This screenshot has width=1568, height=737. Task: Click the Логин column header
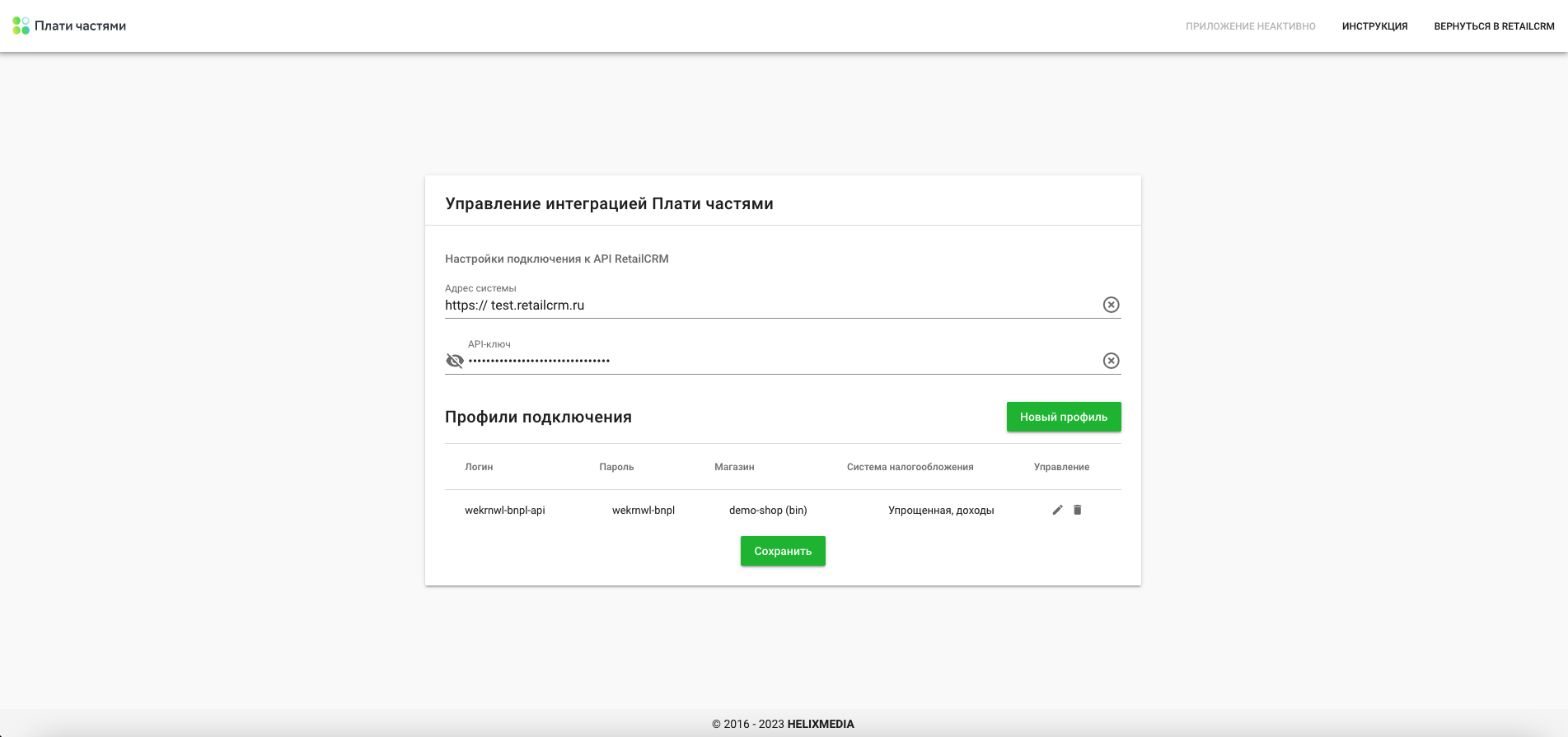pos(479,467)
